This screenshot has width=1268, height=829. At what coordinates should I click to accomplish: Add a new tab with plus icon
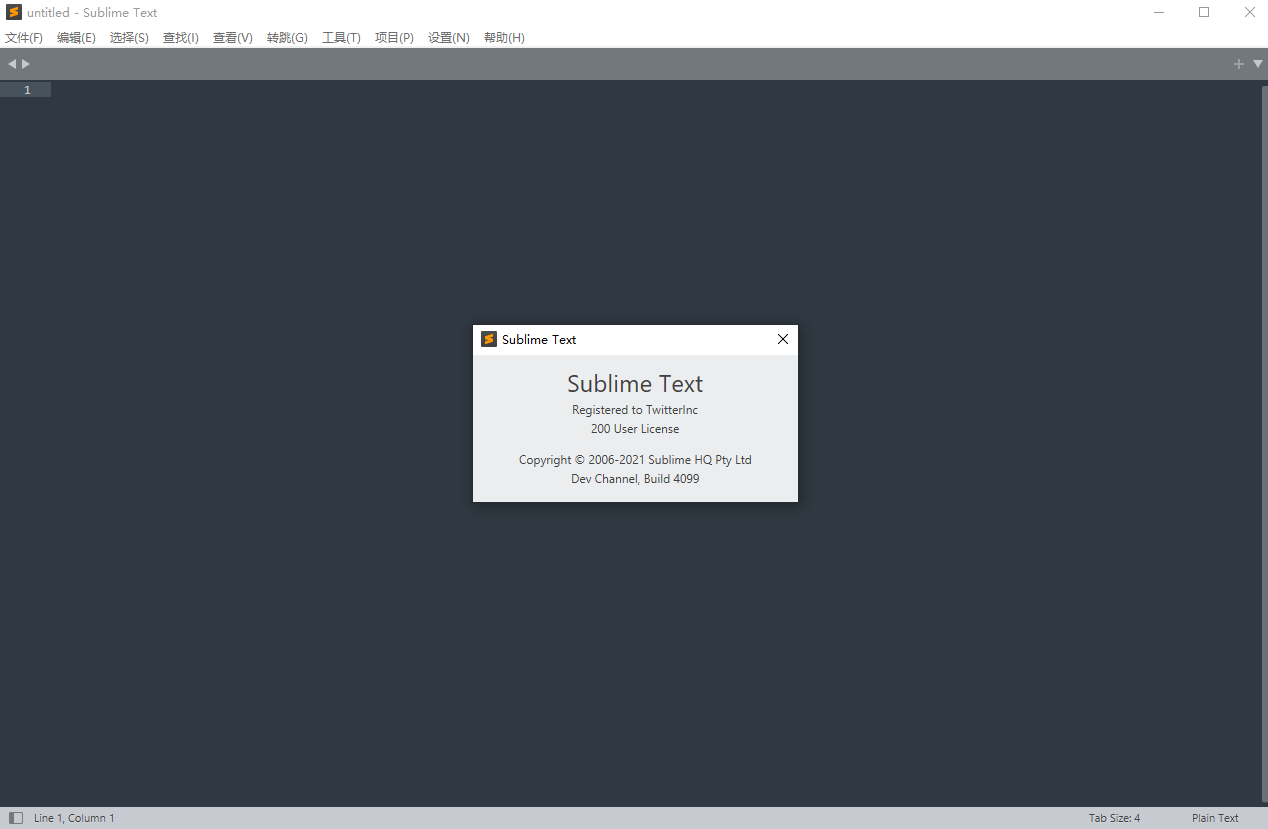1239,64
